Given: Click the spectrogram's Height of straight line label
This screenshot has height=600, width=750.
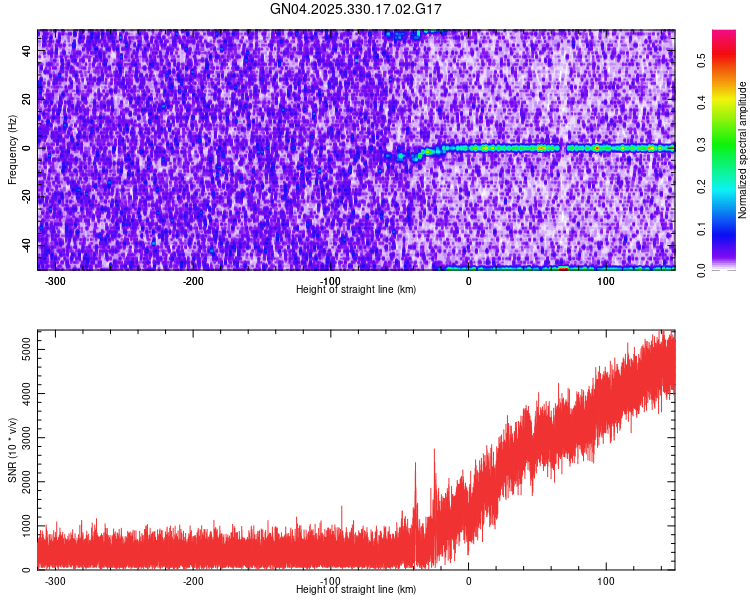Looking at the screenshot, I should click(x=356, y=289).
